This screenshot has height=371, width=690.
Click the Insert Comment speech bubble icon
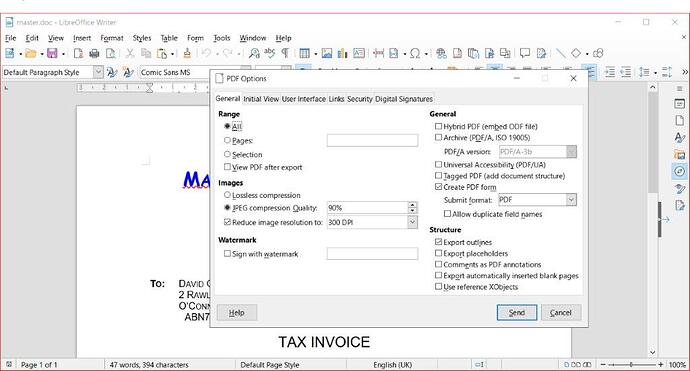click(525, 53)
